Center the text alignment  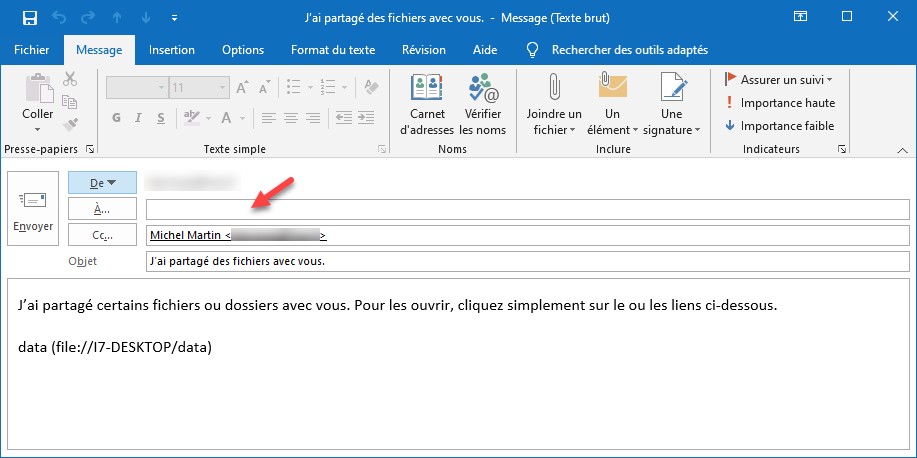(291, 118)
